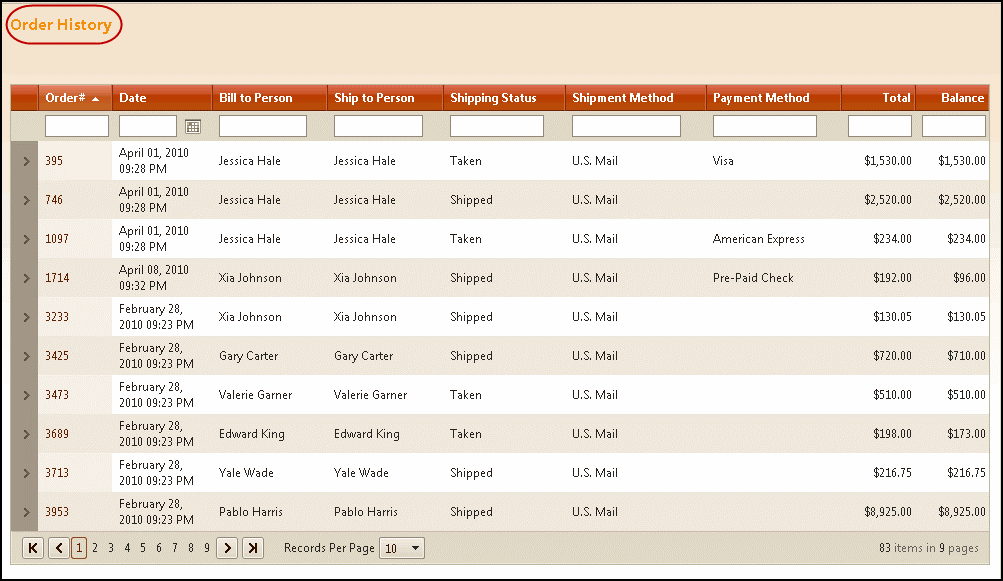This screenshot has width=1003, height=581.
Task: Focus the Balance filter box
Action: pyautogui.click(x=954, y=126)
